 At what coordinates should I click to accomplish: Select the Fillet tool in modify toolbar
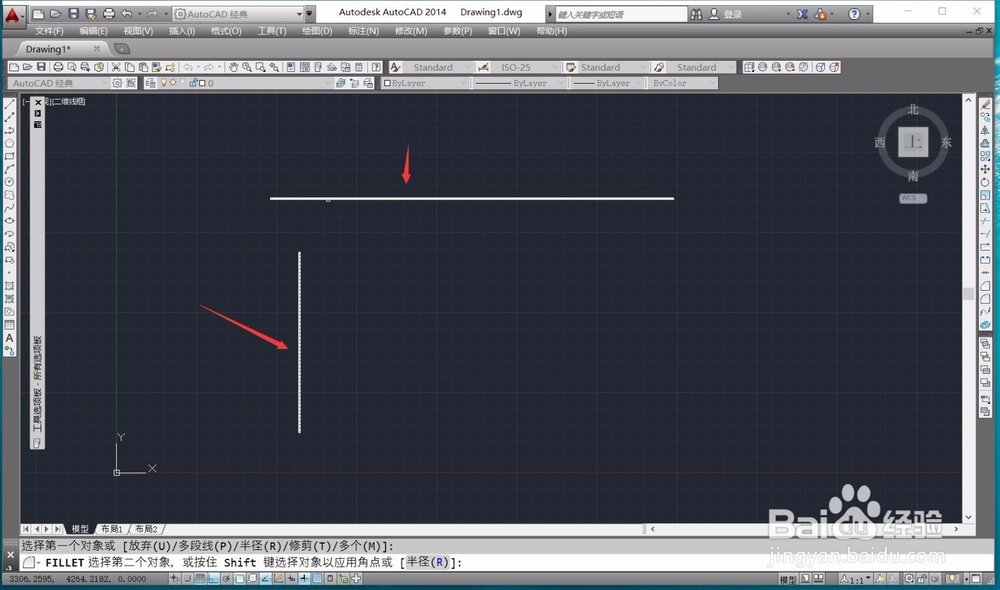point(985,299)
